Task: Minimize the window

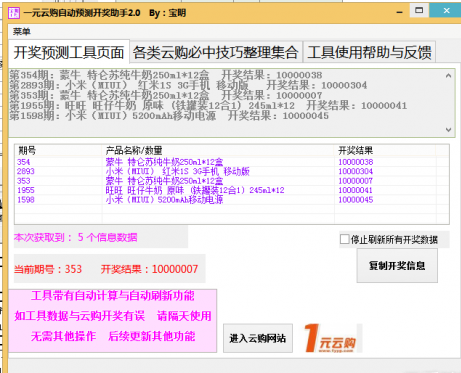Action: (399, 12)
